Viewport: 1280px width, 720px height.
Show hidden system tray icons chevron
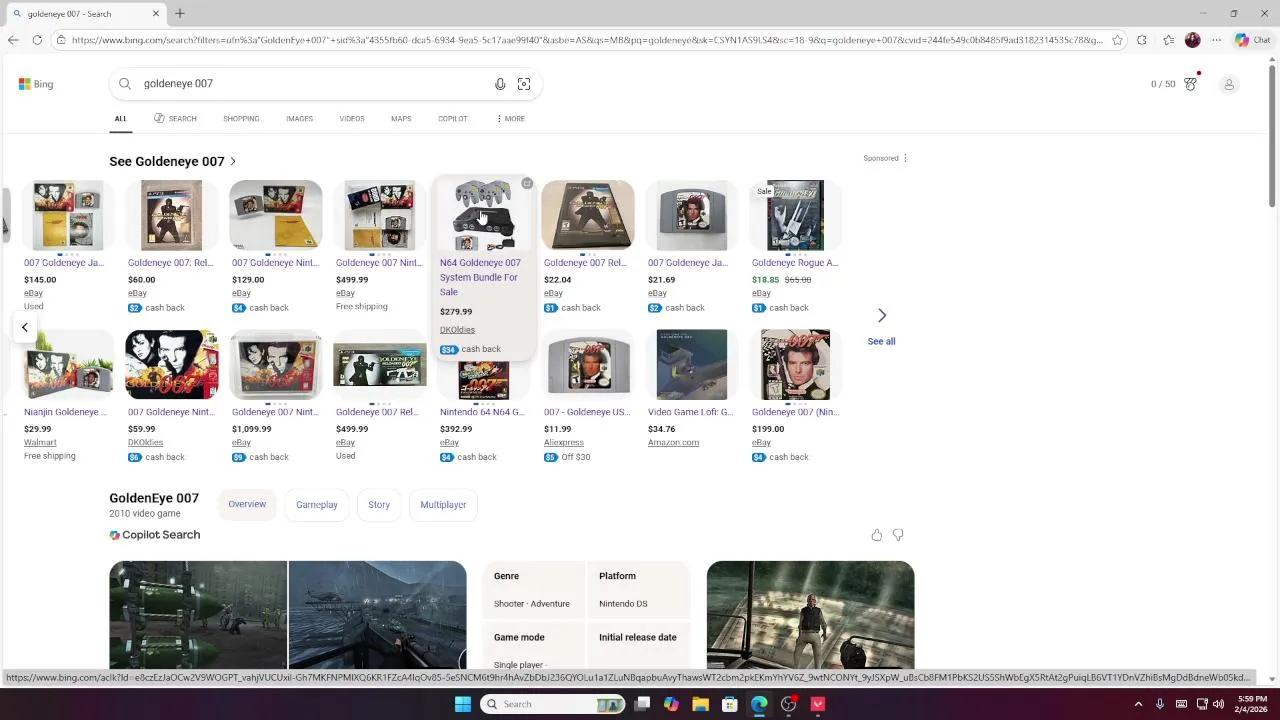point(1138,704)
